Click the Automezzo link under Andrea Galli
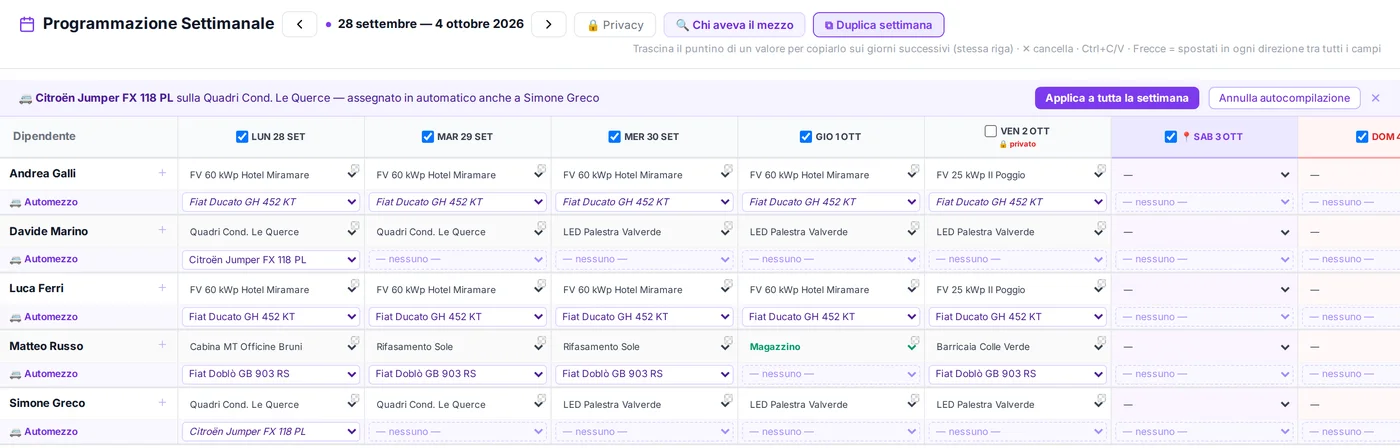 51,202
